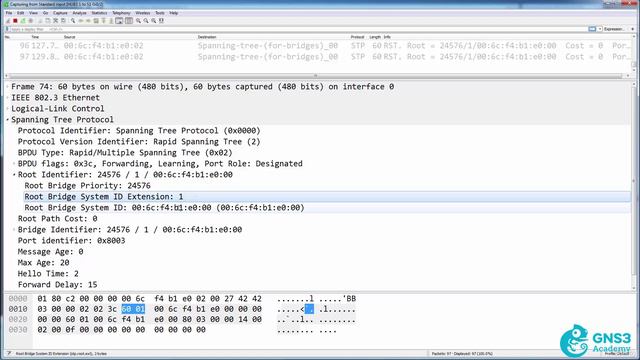Sort by the Protocol column header
Viewport: 640px width, 360px height.
pos(357,37)
